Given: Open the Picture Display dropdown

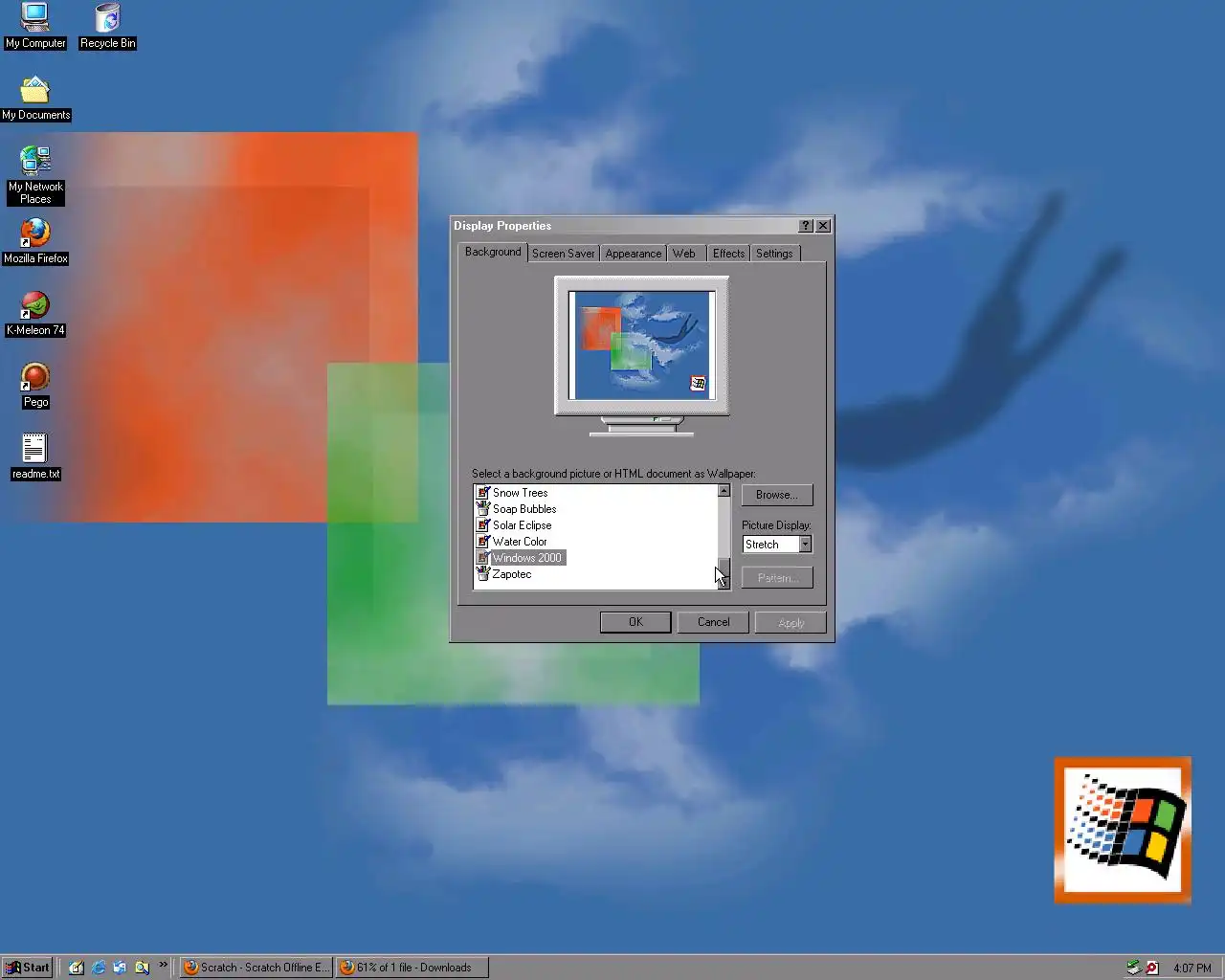Looking at the screenshot, I should click(805, 545).
